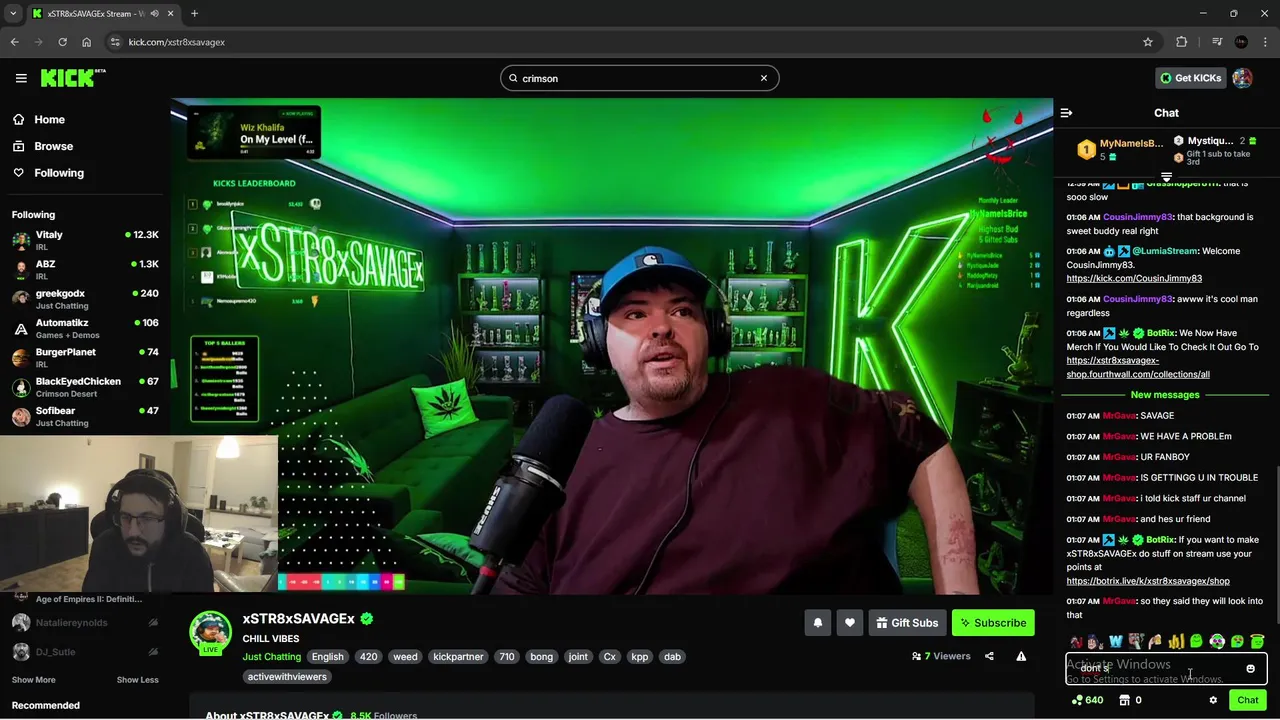Screen dimensions: 1280x720
Task: Open the hamburger sidebar menu
Action: tap(21, 78)
